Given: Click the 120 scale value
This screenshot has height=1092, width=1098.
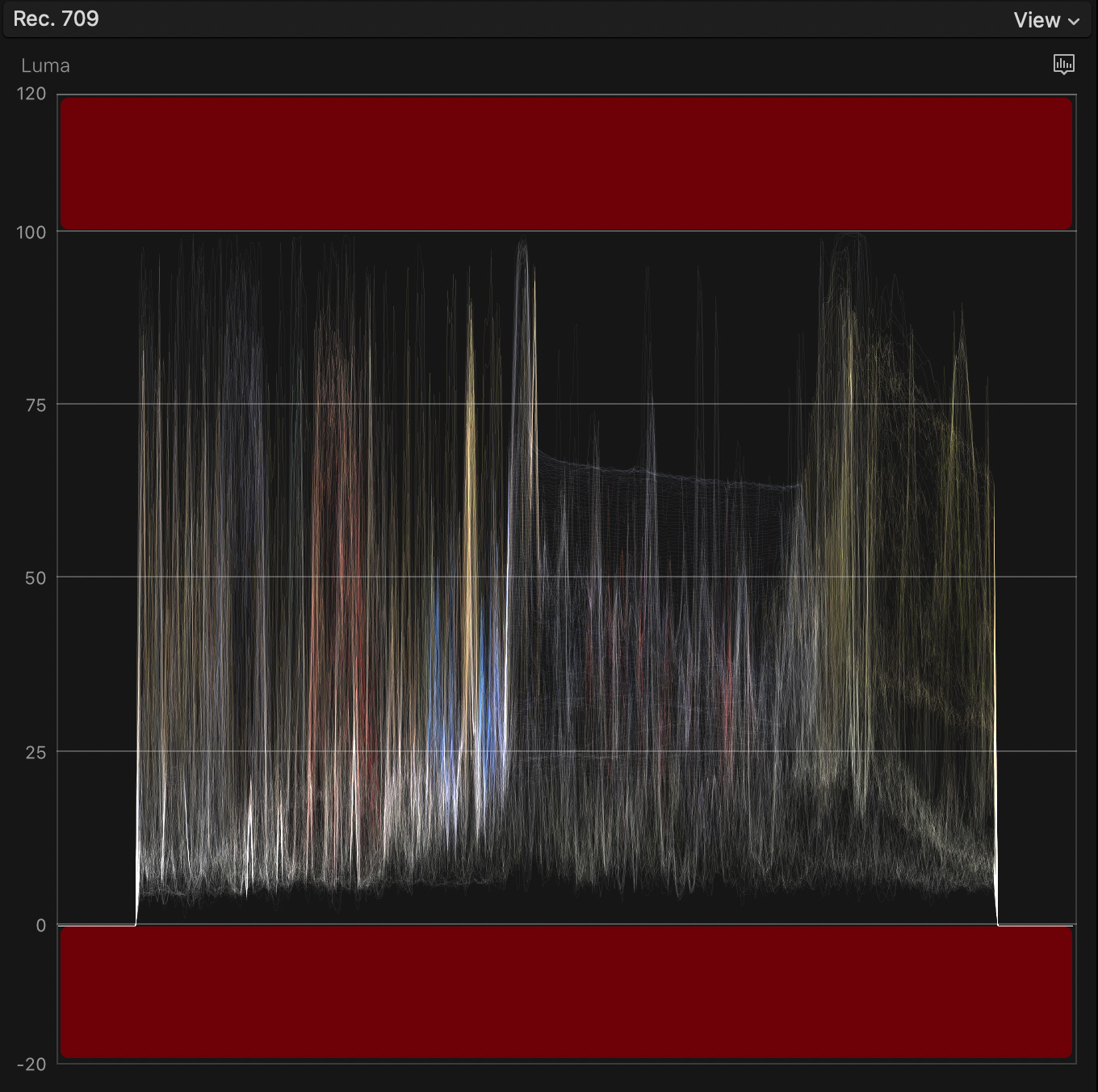Looking at the screenshot, I should tap(31, 94).
